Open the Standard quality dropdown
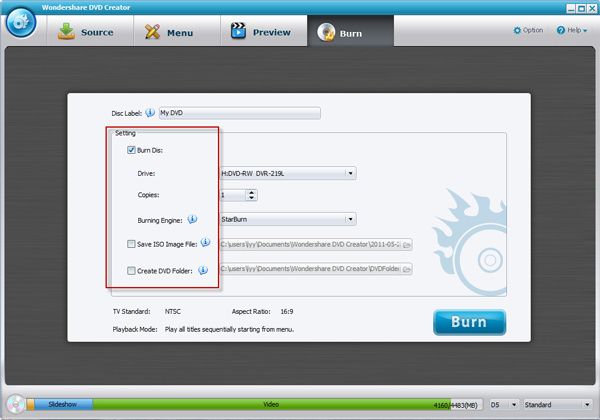 click(x=557, y=405)
